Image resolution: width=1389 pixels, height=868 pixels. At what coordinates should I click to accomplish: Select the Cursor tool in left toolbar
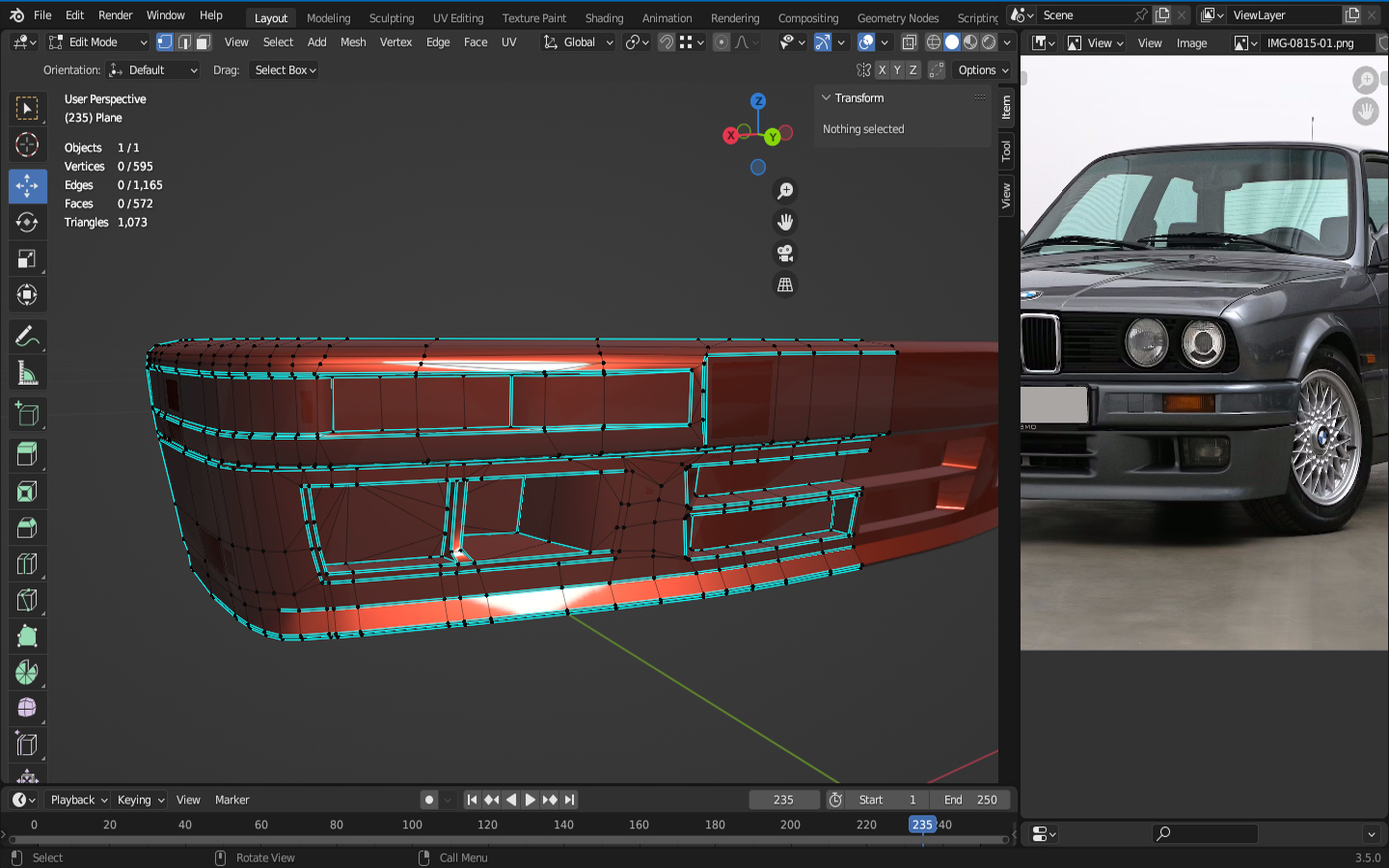pos(27,145)
